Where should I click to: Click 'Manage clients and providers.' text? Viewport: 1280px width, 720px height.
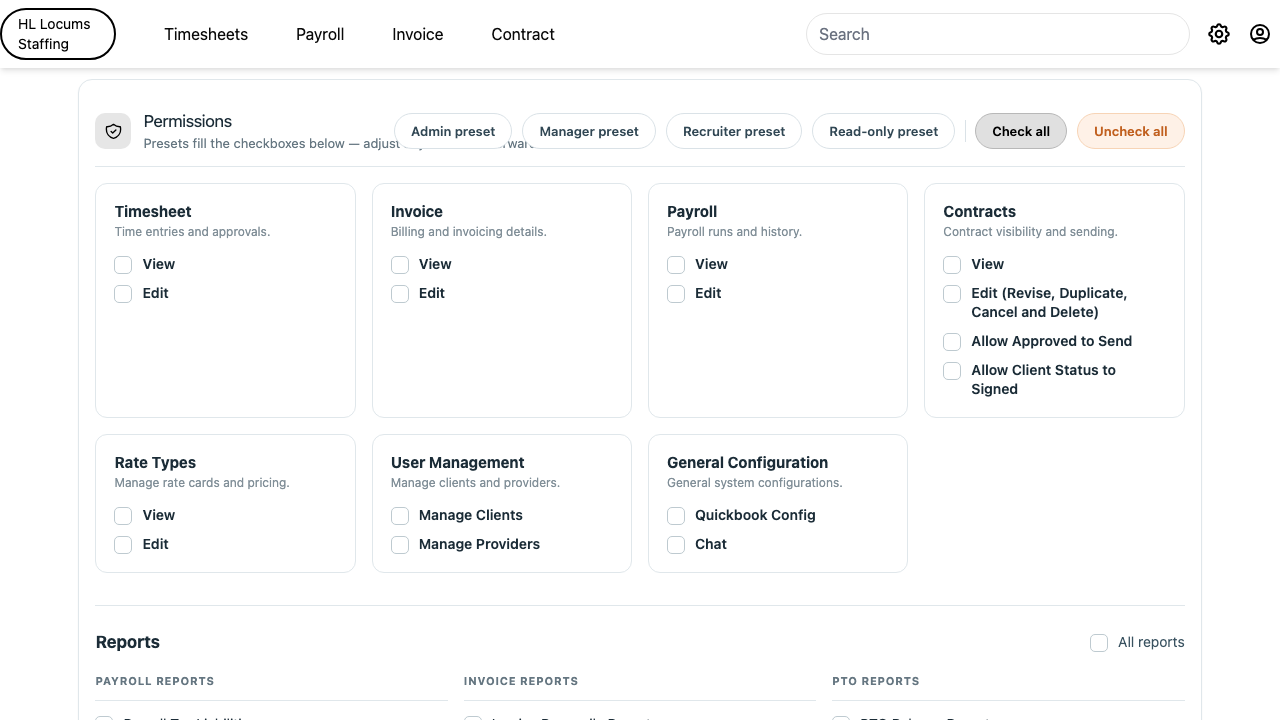[x=476, y=483]
